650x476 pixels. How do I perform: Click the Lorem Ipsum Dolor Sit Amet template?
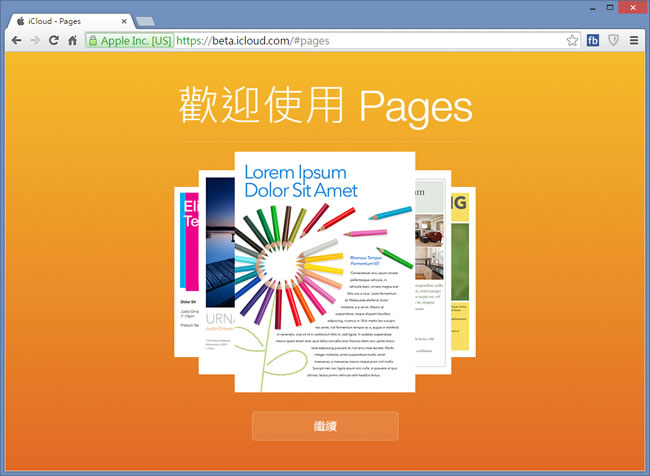click(x=325, y=272)
